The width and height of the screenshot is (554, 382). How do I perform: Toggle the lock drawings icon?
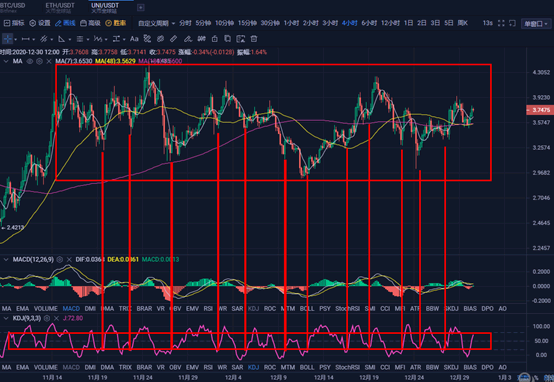click(214, 39)
